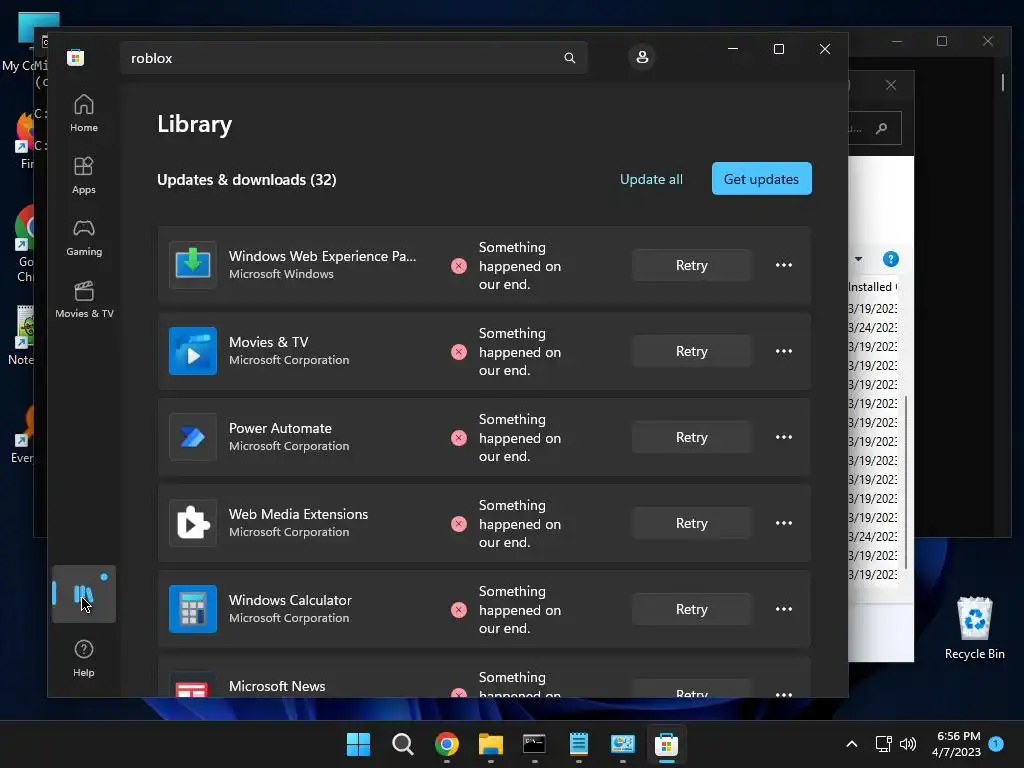Image resolution: width=1024 pixels, height=768 pixels.
Task: Click the Movies & TV app icon in the list
Action: 193,351
